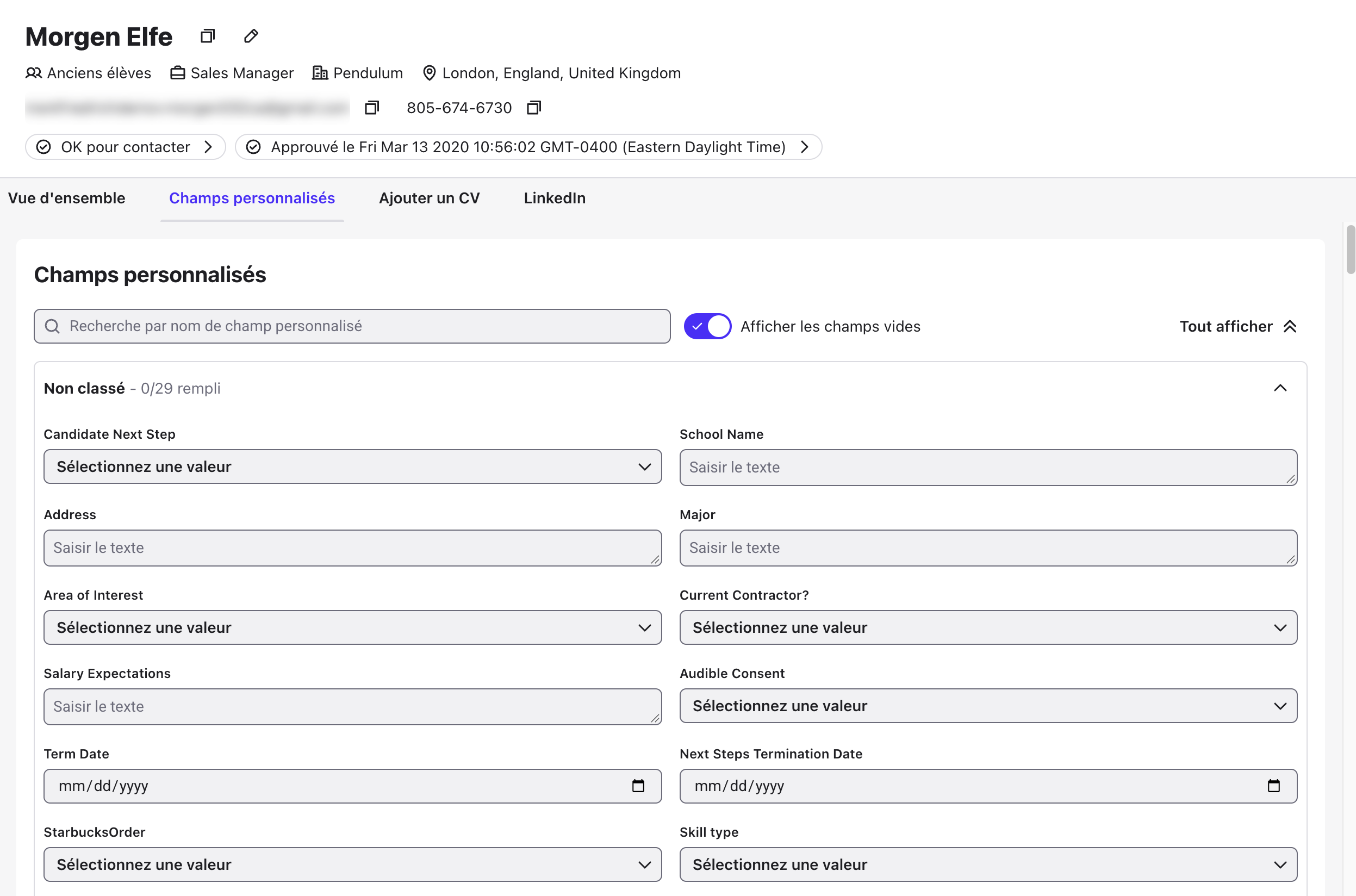Image resolution: width=1356 pixels, height=896 pixels.
Task: Click checkmark icon in OK pour contacter
Action: [43, 147]
